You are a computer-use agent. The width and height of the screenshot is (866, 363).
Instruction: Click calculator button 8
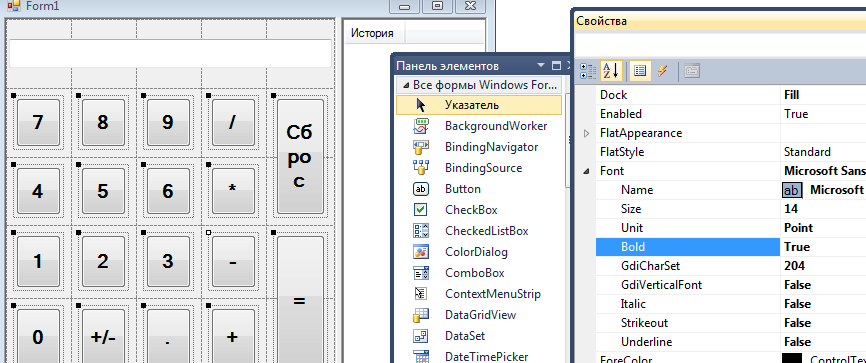point(103,122)
